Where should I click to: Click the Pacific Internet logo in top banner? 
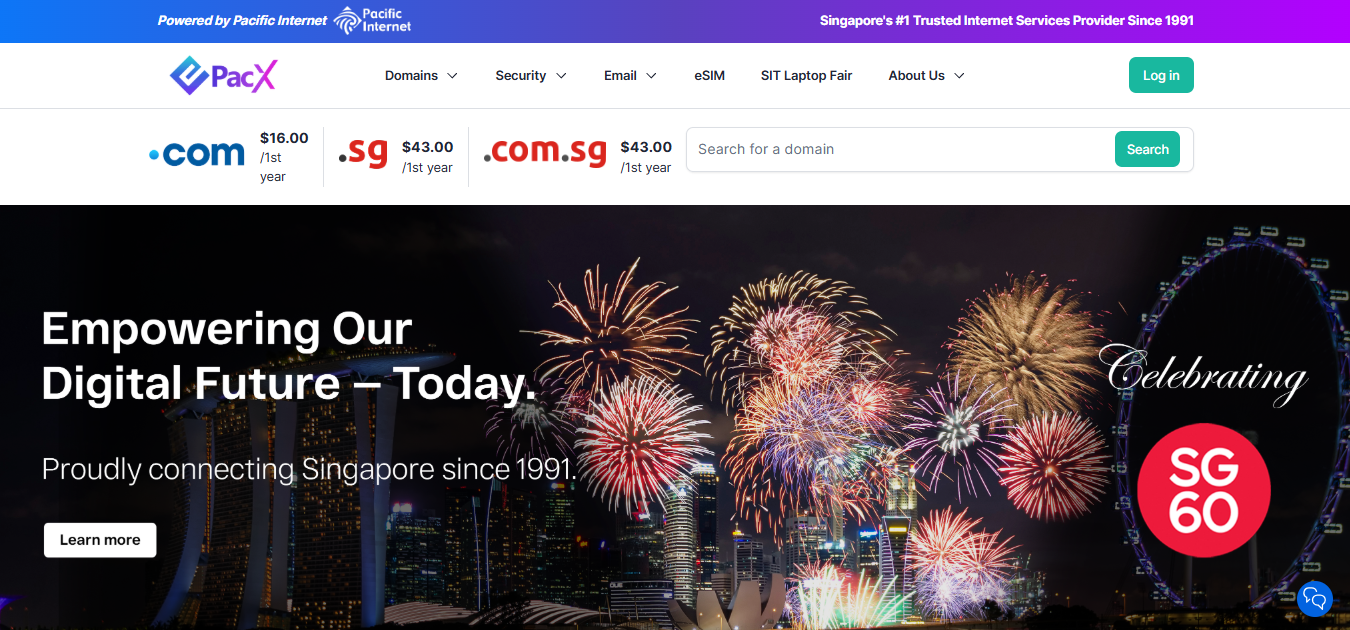(373, 20)
